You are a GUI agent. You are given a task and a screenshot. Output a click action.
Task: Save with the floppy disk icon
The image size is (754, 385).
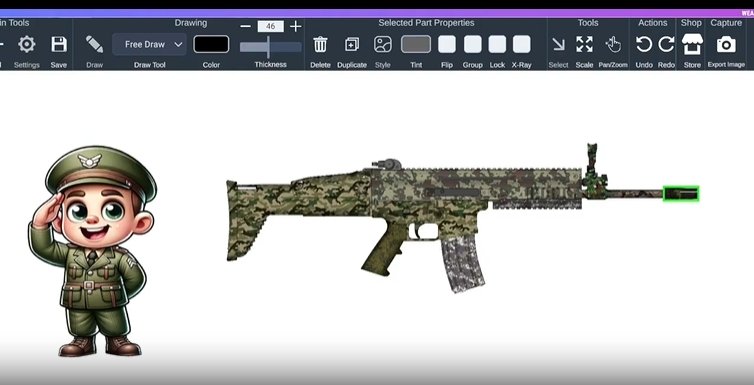click(59, 44)
